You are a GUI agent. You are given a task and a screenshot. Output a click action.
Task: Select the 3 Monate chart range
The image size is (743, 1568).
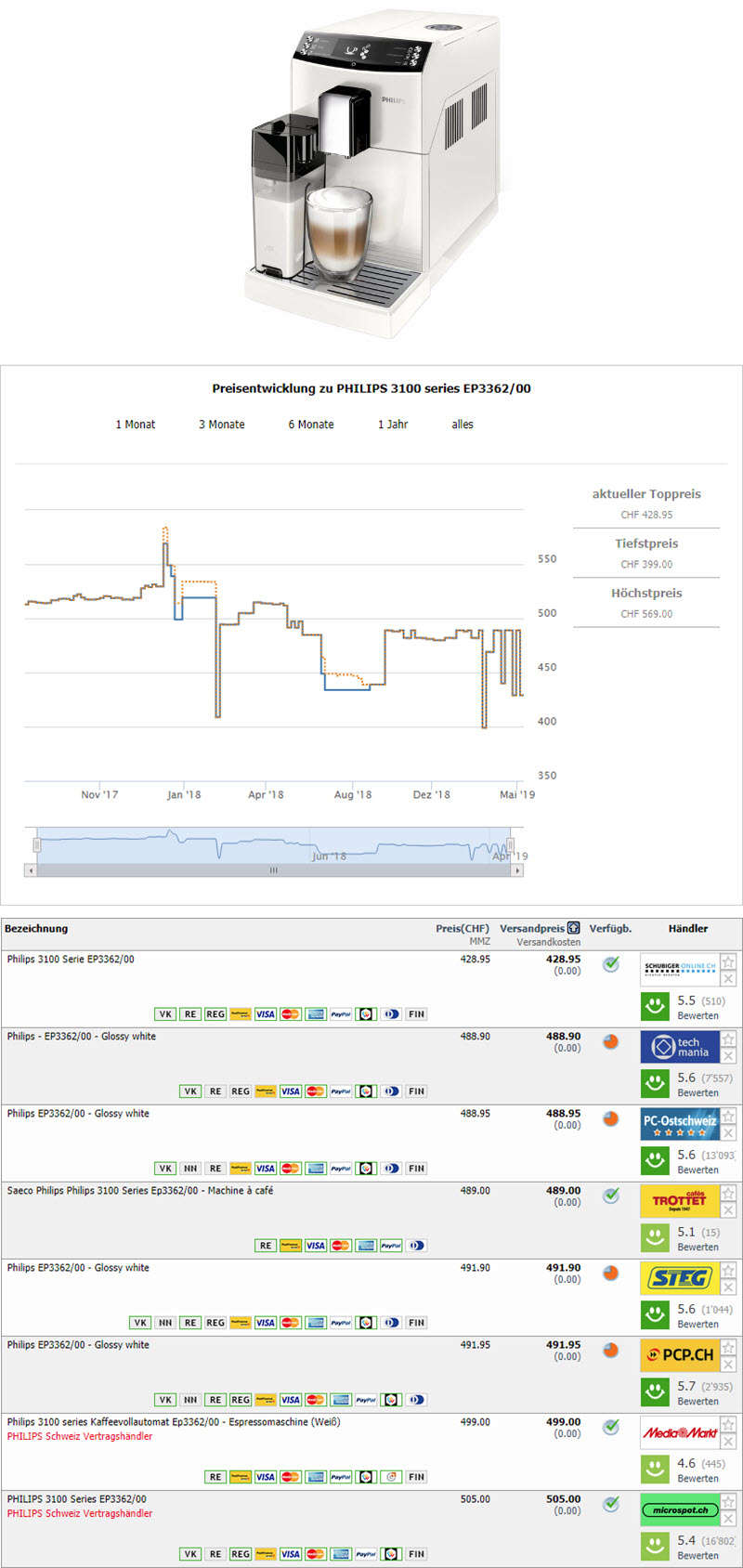point(221,425)
